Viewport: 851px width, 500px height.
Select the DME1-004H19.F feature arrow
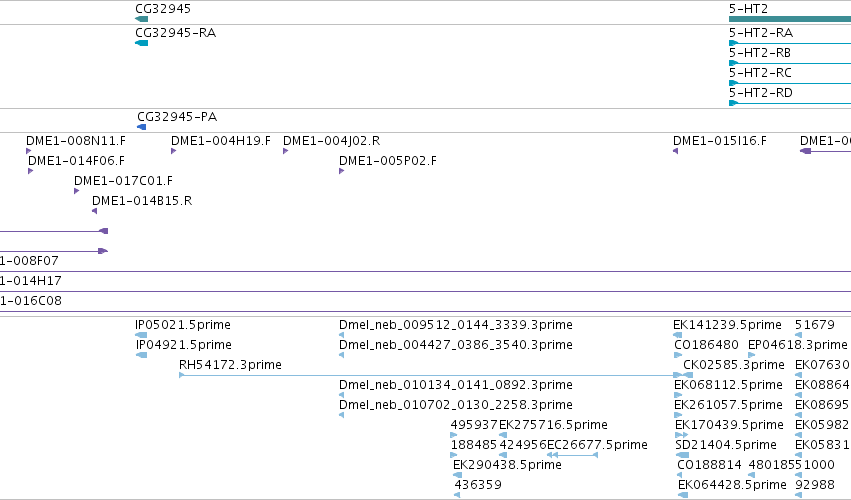(x=174, y=151)
